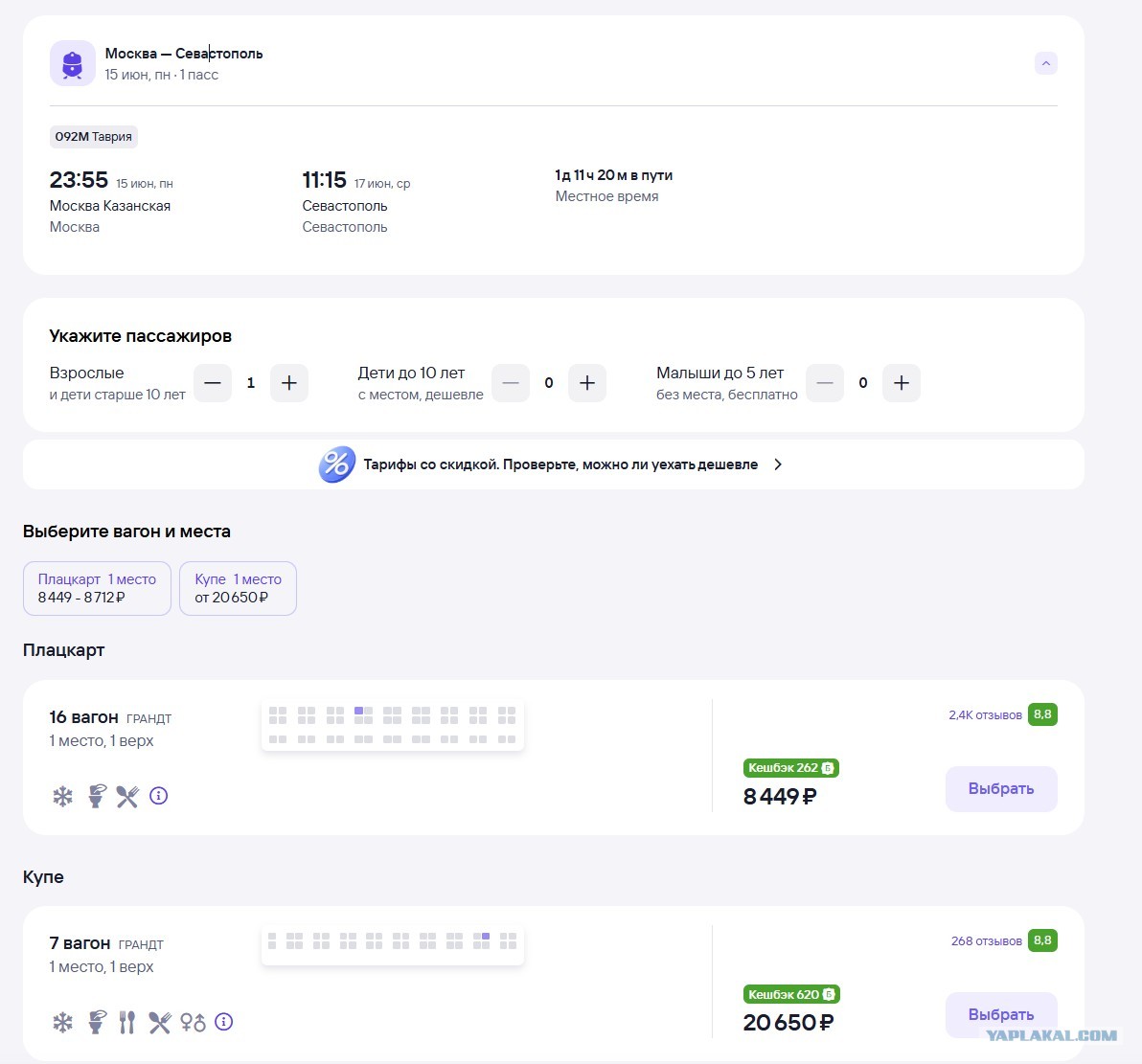The image size is (1142, 1064).
Task: Click the male/female compartment icon in wagon 7
Action: (x=193, y=1023)
